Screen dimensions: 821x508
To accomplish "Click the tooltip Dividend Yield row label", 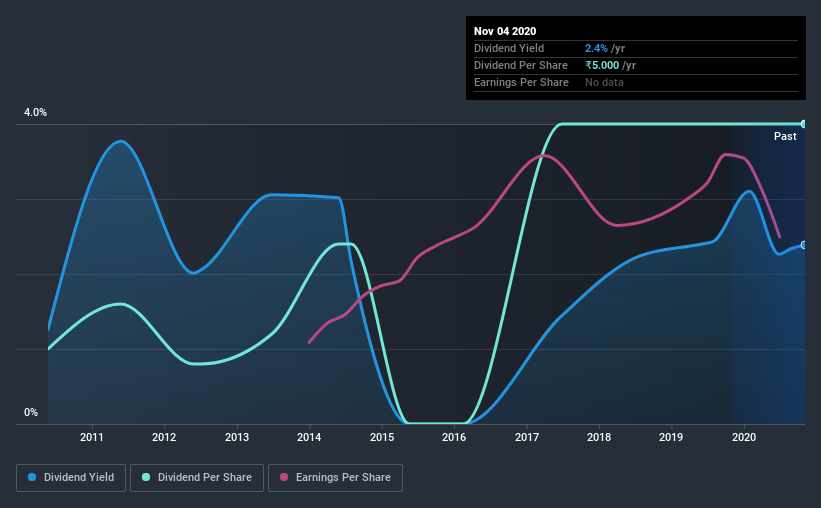I will tap(509, 48).
